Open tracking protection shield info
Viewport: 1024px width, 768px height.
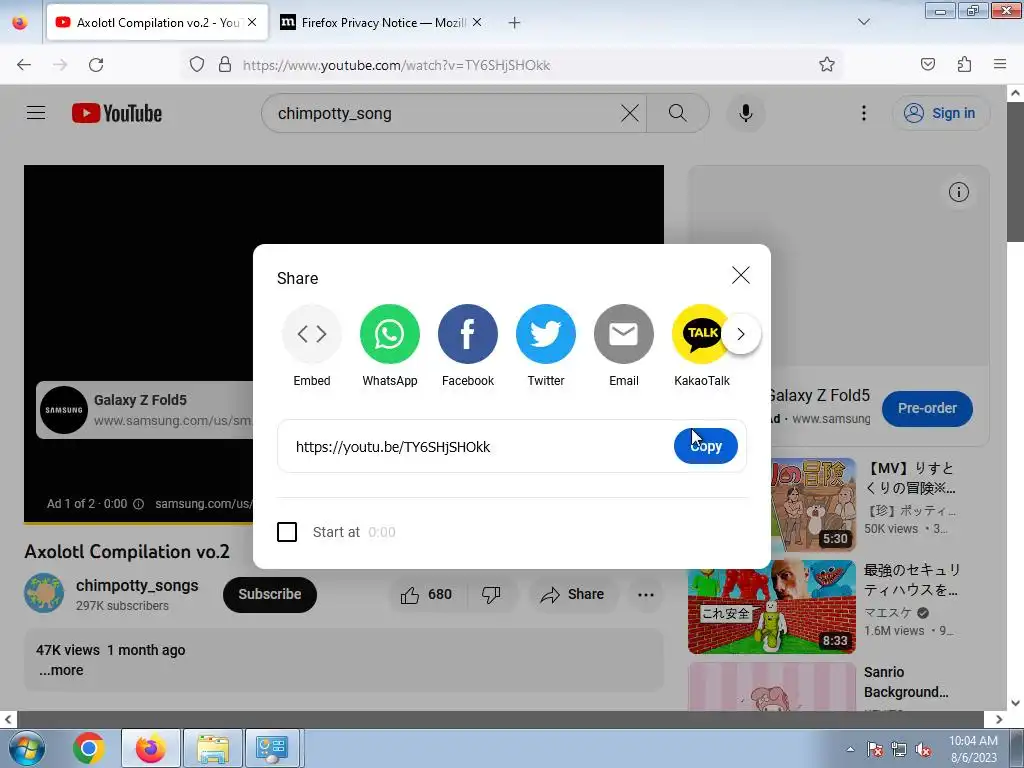pyautogui.click(x=197, y=65)
